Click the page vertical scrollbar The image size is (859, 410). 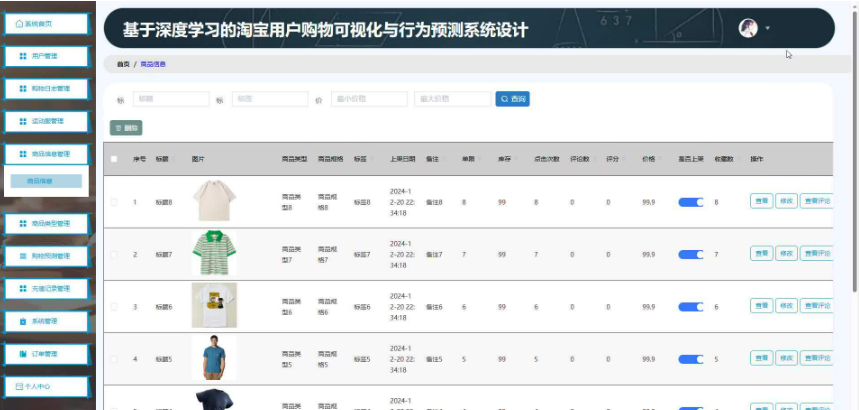coord(855,151)
